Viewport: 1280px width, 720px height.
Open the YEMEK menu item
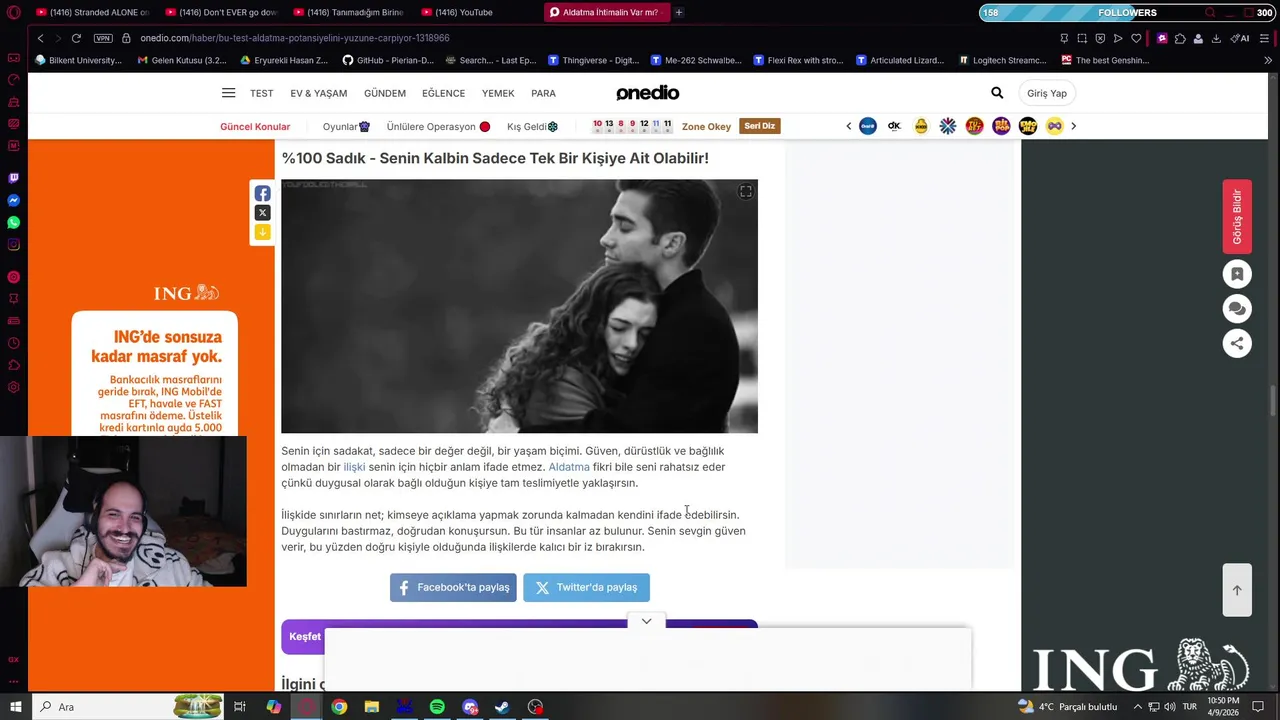point(498,93)
